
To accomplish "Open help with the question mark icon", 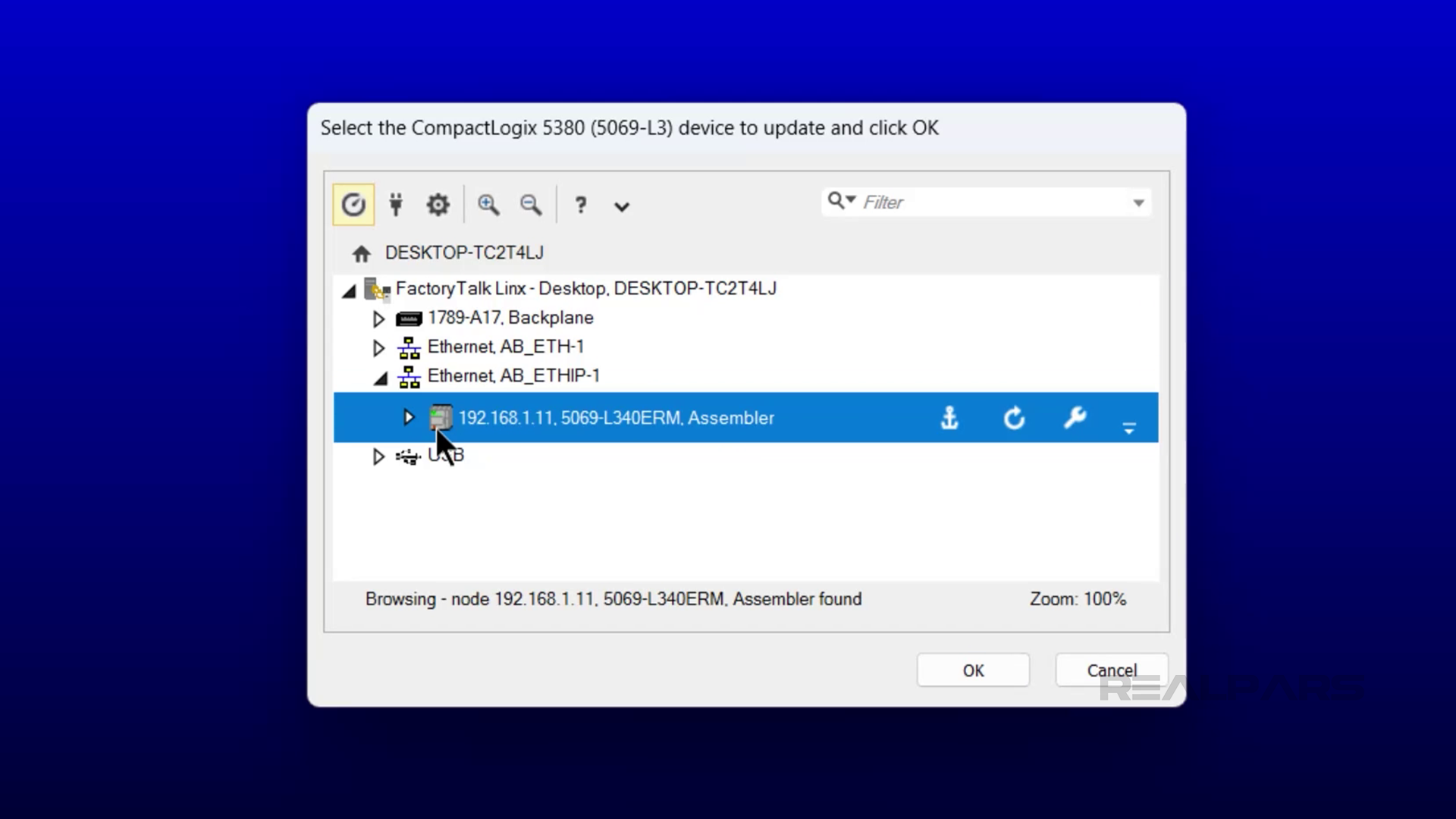I will tap(581, 205).
